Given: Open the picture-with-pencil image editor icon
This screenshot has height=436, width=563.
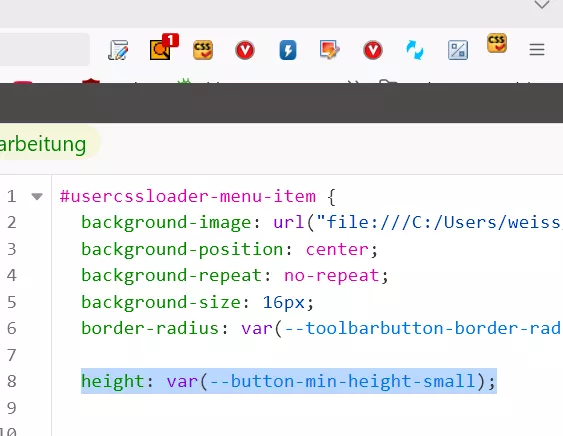Looking at the screenshot, I should point(330,50).
